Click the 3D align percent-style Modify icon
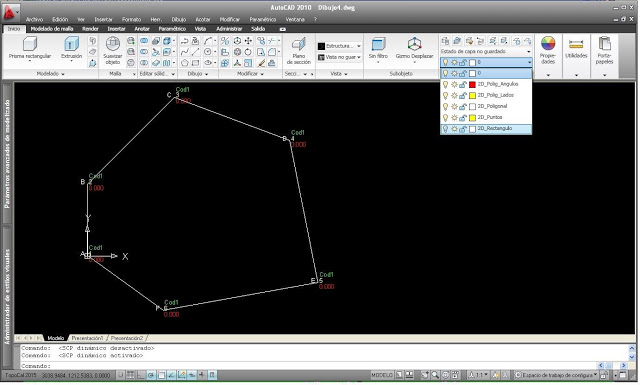The image size is (640, 385). pos(225,41)
